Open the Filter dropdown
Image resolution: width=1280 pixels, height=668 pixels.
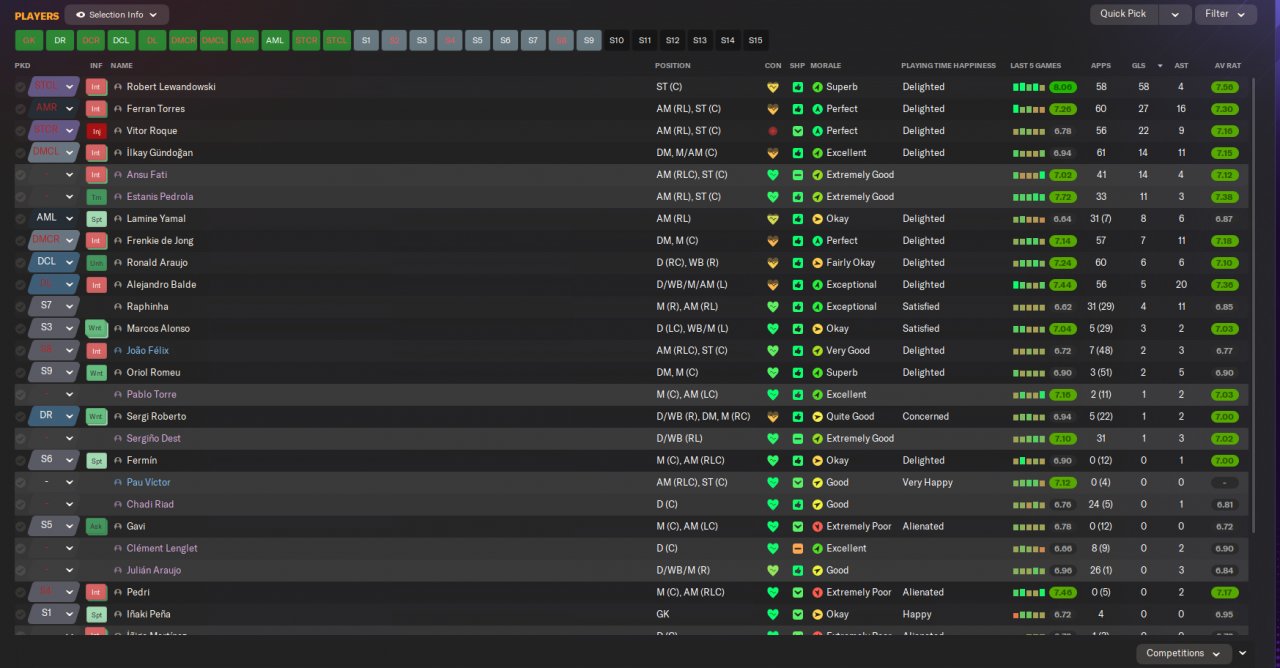1225,14
